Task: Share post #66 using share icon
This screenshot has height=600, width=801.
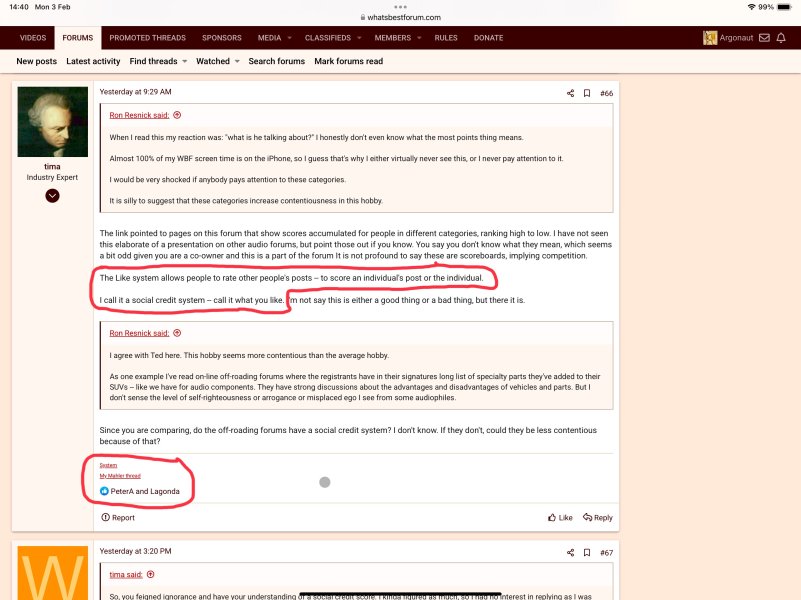Action: tap(571, 93)
